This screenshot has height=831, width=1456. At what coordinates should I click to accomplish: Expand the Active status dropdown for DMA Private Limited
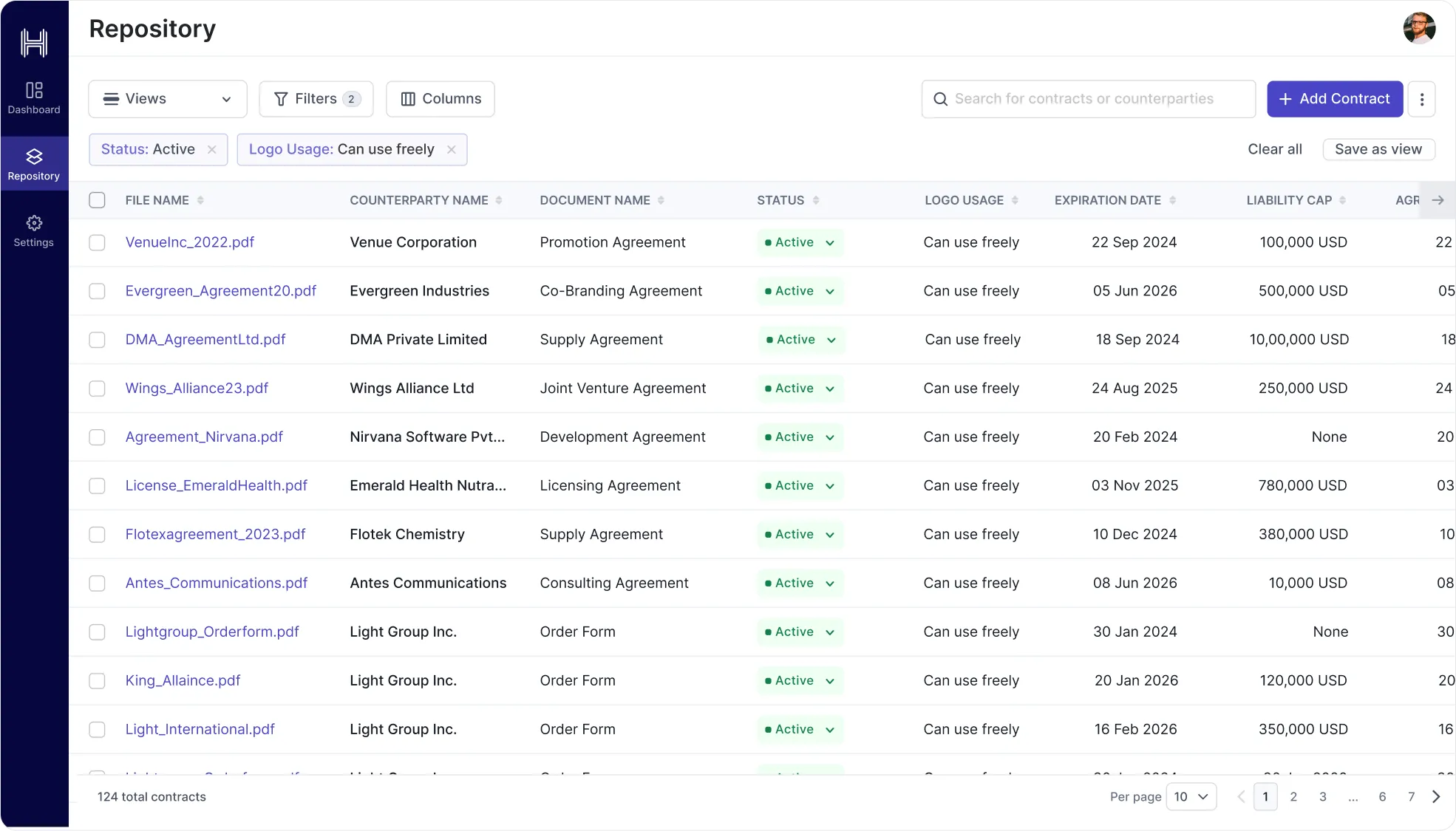(x=829, y=340)
